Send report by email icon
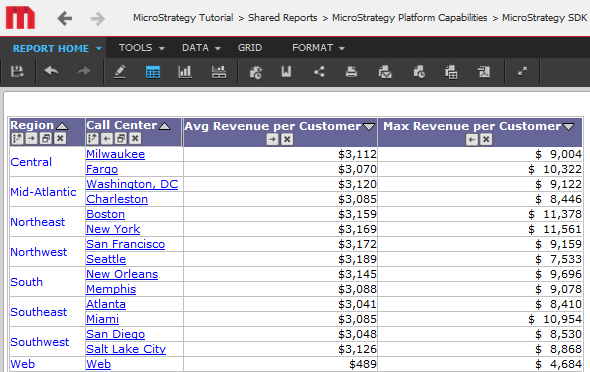The image size is (590, 372). 385,71
